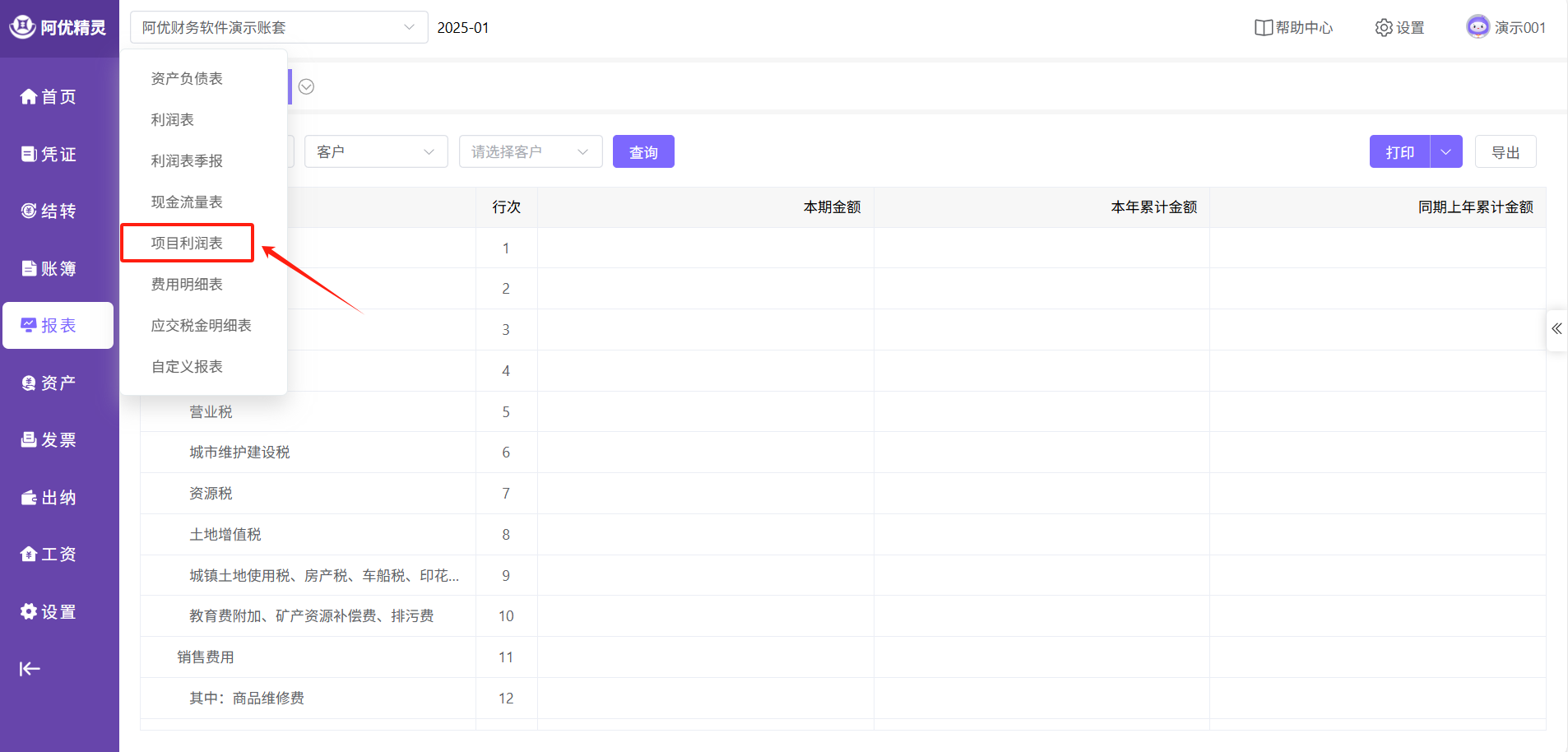Open the cashier (出纳) sidebar section
This screenshot has height=752, width=1568.
pyautogui.click(x=49, y=498)
